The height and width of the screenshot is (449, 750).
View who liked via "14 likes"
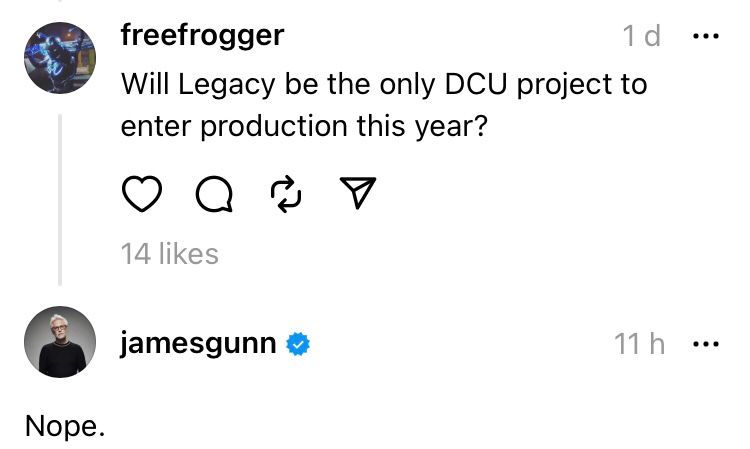(169, 254)
